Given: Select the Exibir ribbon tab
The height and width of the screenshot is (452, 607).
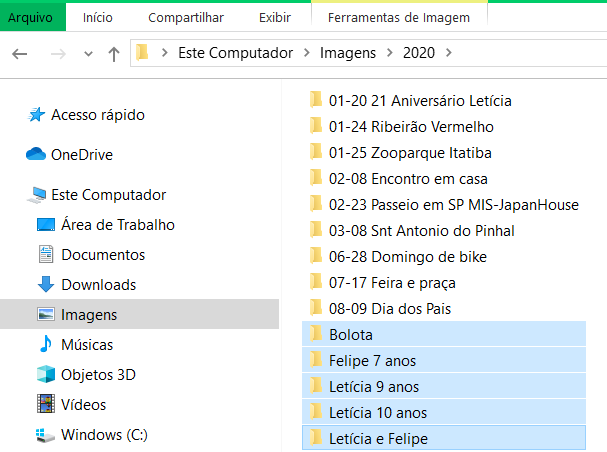Looking at the screenshot, I should click(x=275, y=17).
